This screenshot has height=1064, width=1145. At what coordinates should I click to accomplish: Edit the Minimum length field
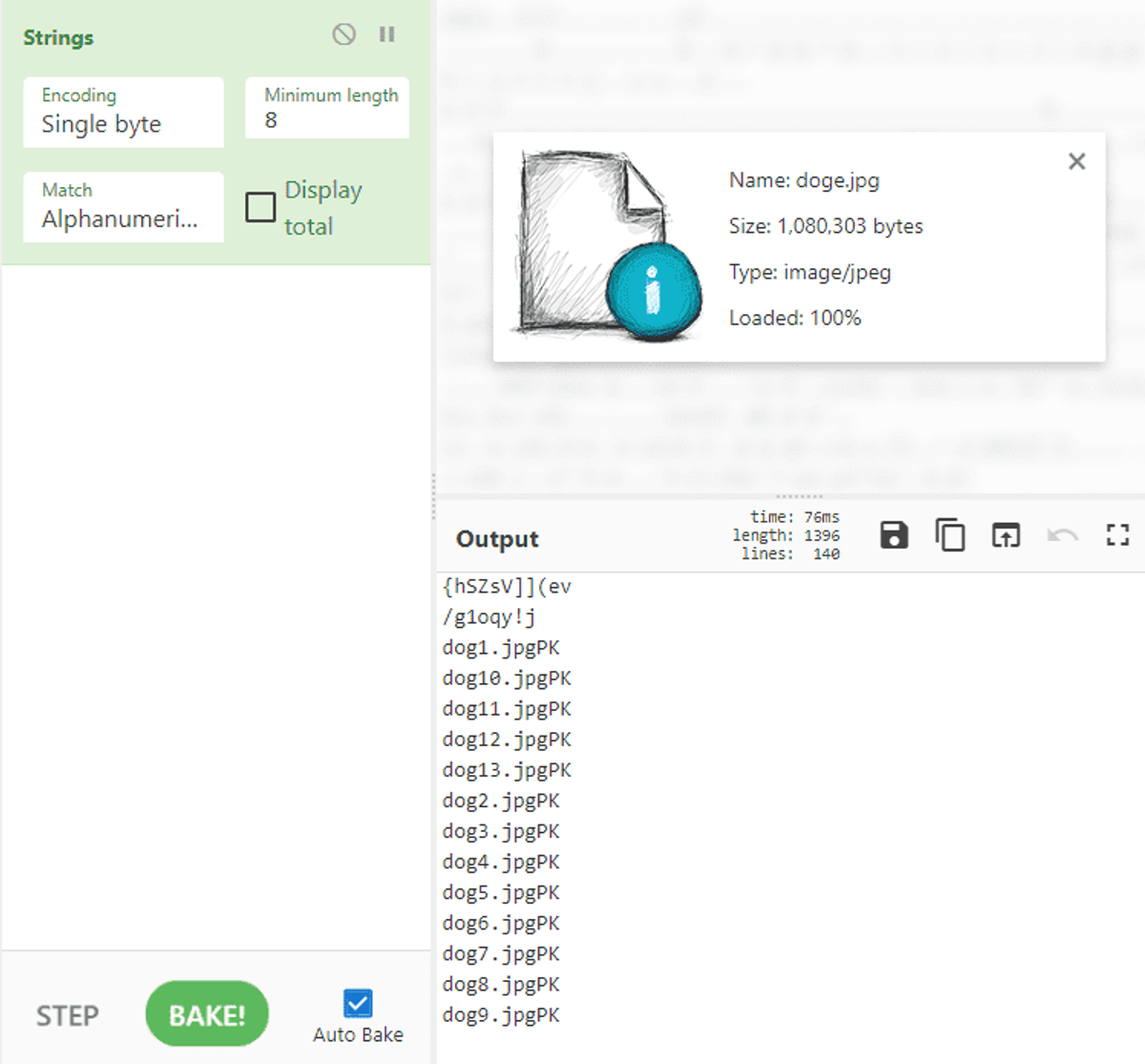coord(326,108)
